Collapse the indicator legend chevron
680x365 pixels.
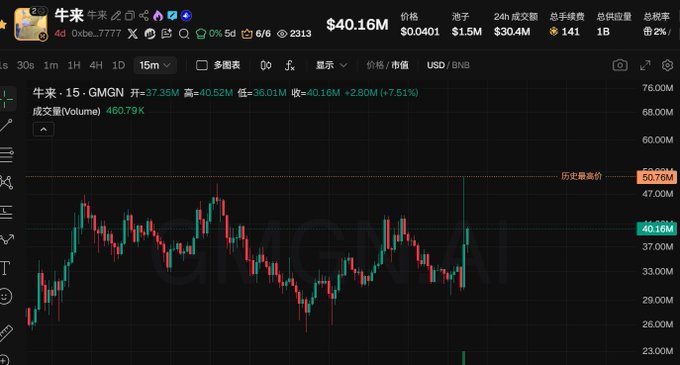pyautogui.click(x=43, y=130)
